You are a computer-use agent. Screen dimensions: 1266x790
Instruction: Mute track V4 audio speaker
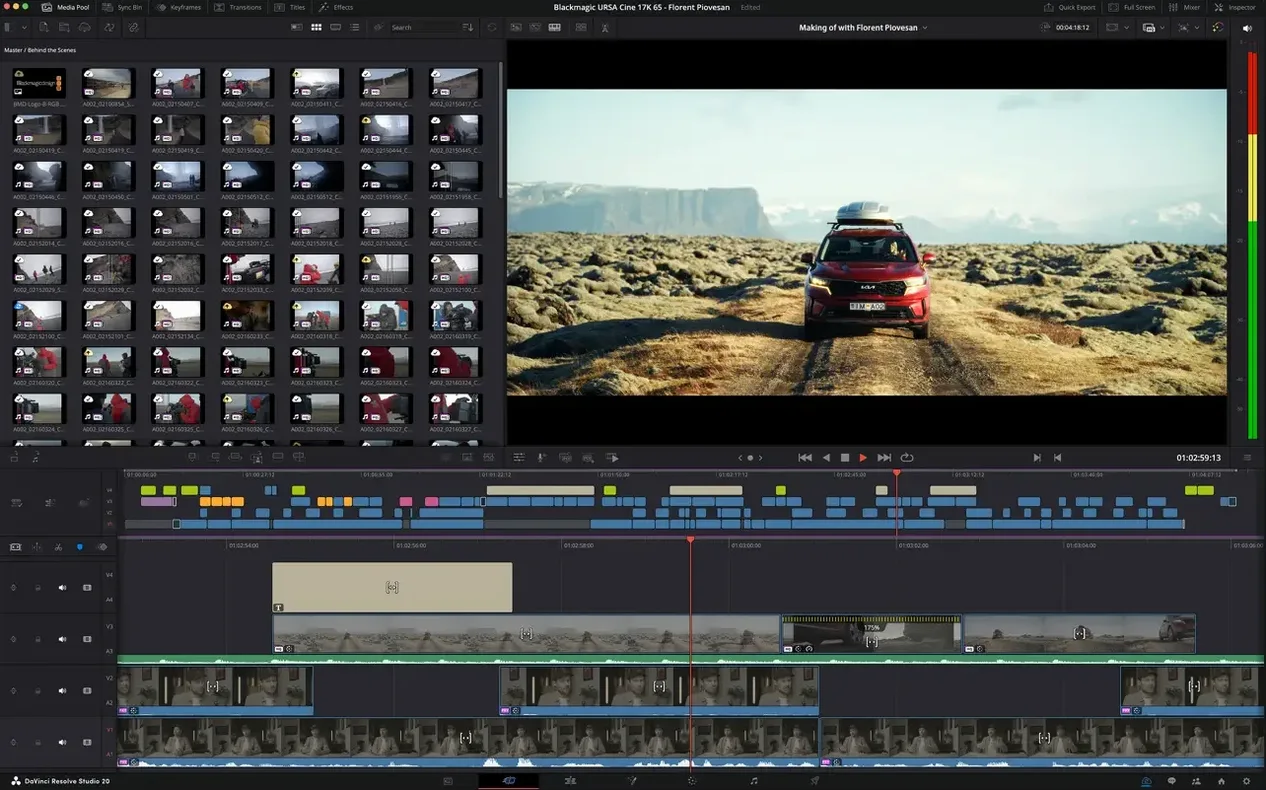pos(62,588)
